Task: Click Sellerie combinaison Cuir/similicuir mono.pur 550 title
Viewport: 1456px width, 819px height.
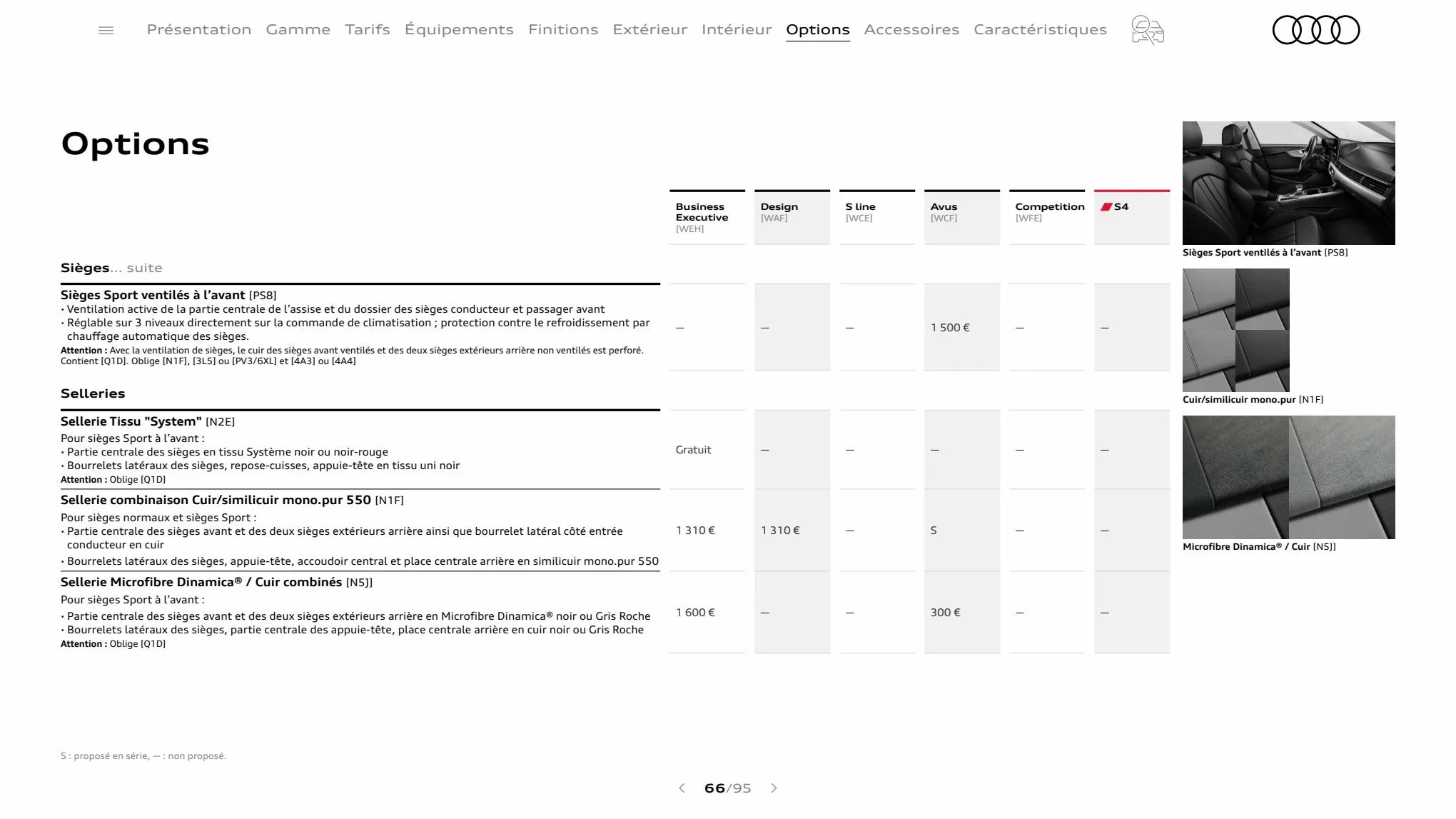Action: 232,500
